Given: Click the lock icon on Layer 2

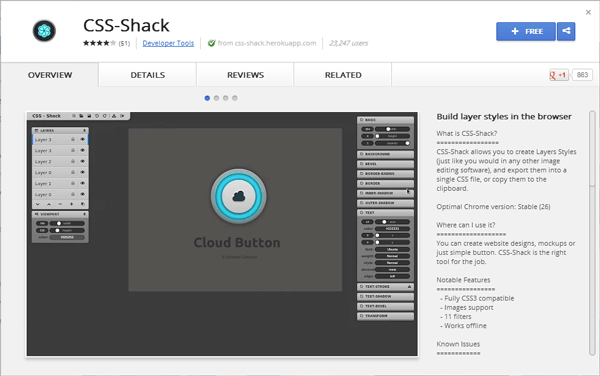Looking at the screenshot, I should pos(73,161).
